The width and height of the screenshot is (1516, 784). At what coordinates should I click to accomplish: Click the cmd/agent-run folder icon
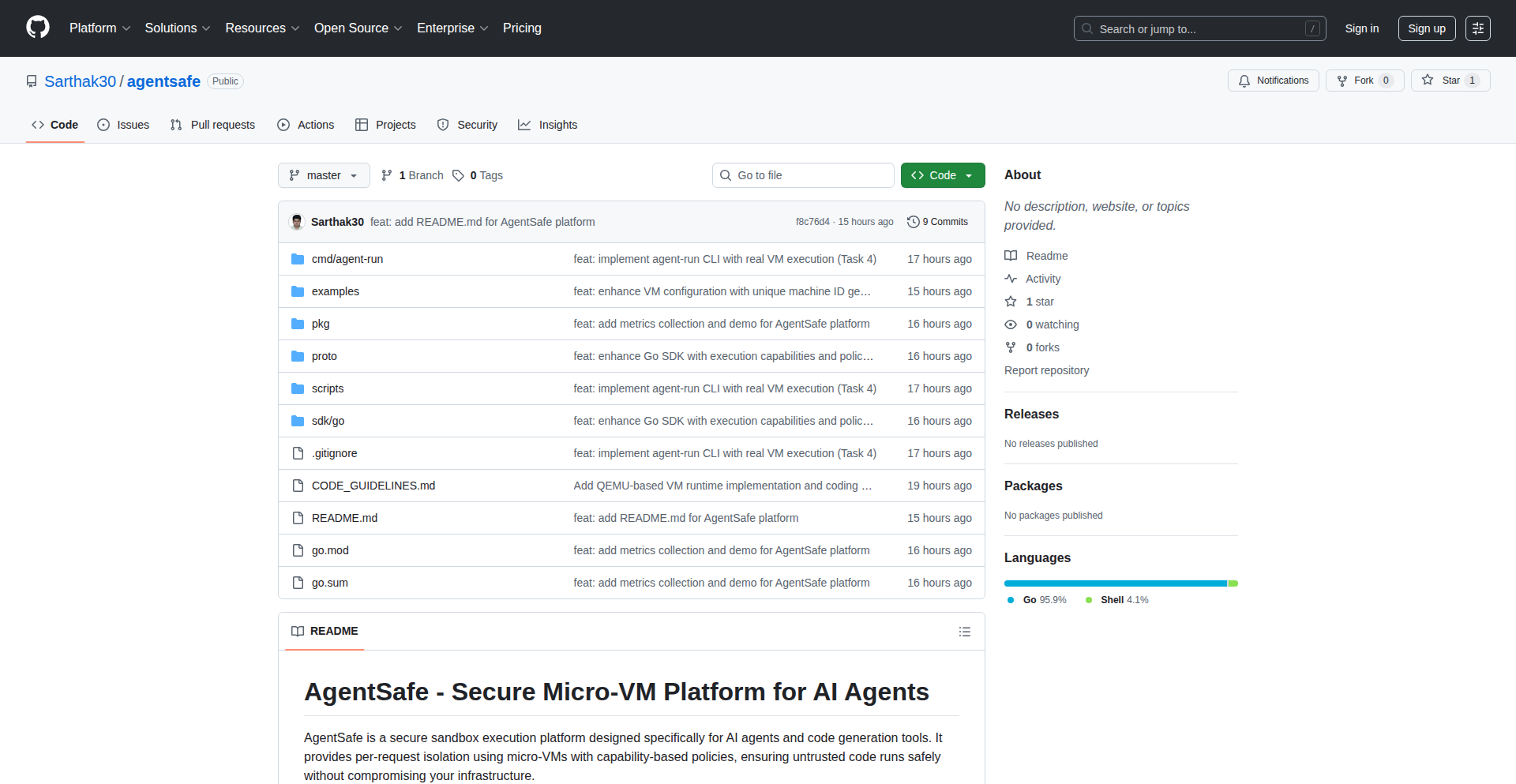pos(298,259)
